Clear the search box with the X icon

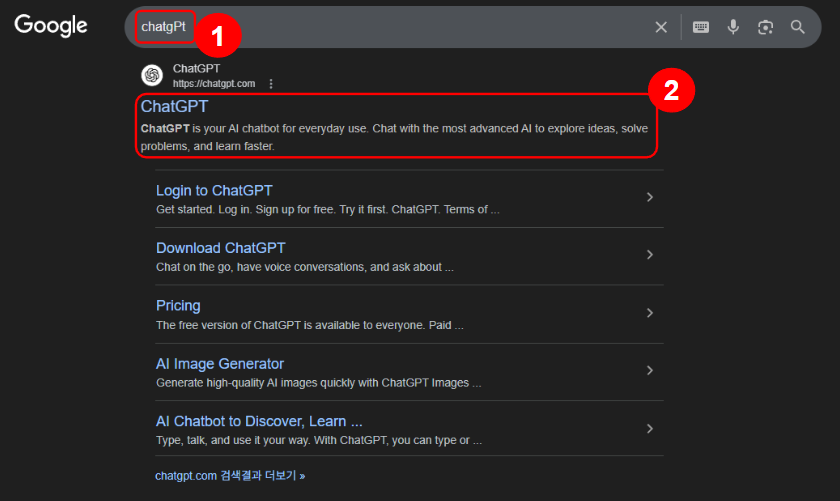(x=661, y=27)
